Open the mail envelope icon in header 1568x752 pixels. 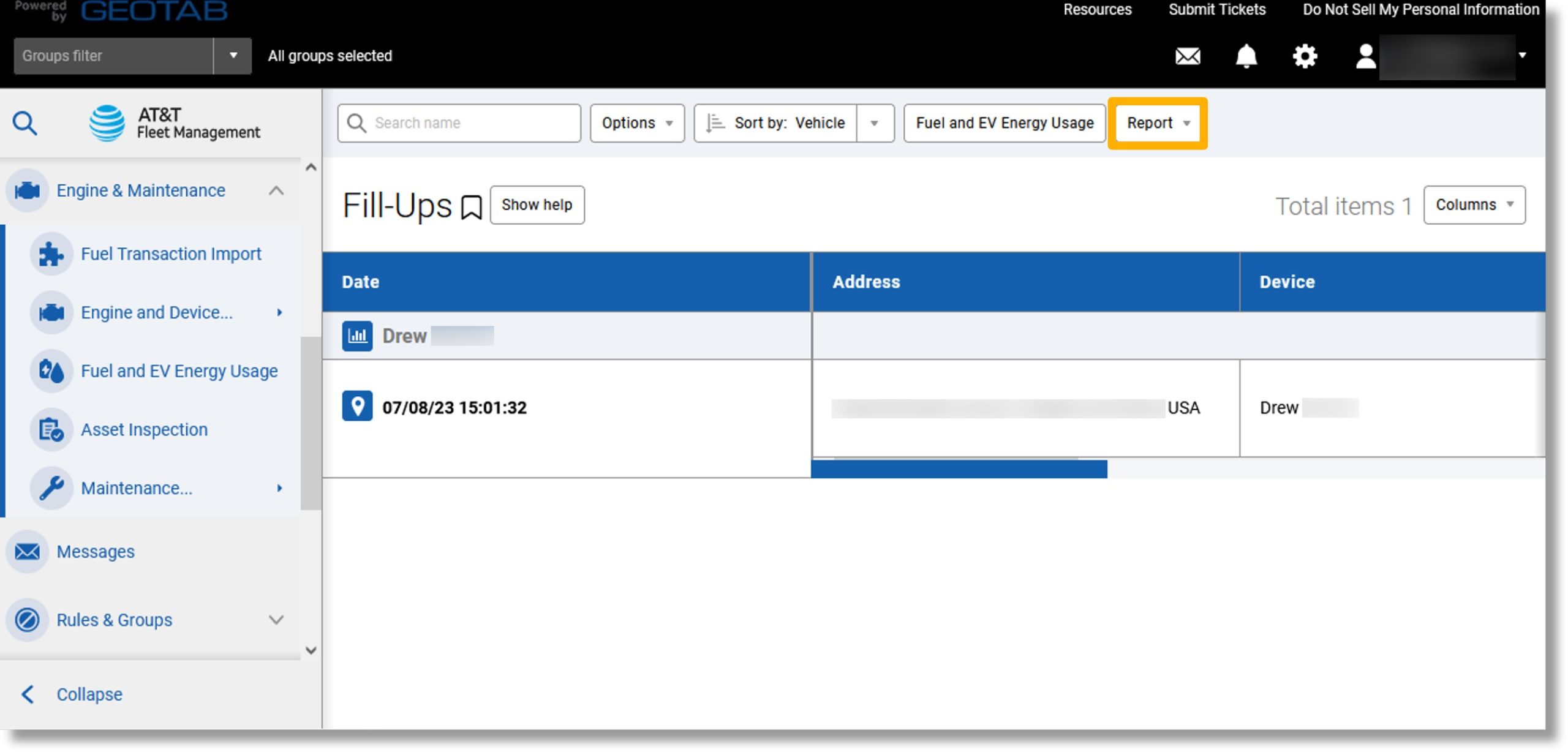coord(1188,56)
